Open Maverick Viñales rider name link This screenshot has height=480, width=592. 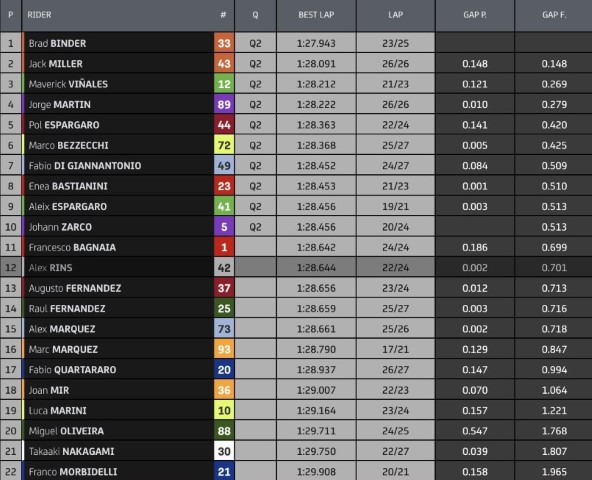[x=68, y=84]
